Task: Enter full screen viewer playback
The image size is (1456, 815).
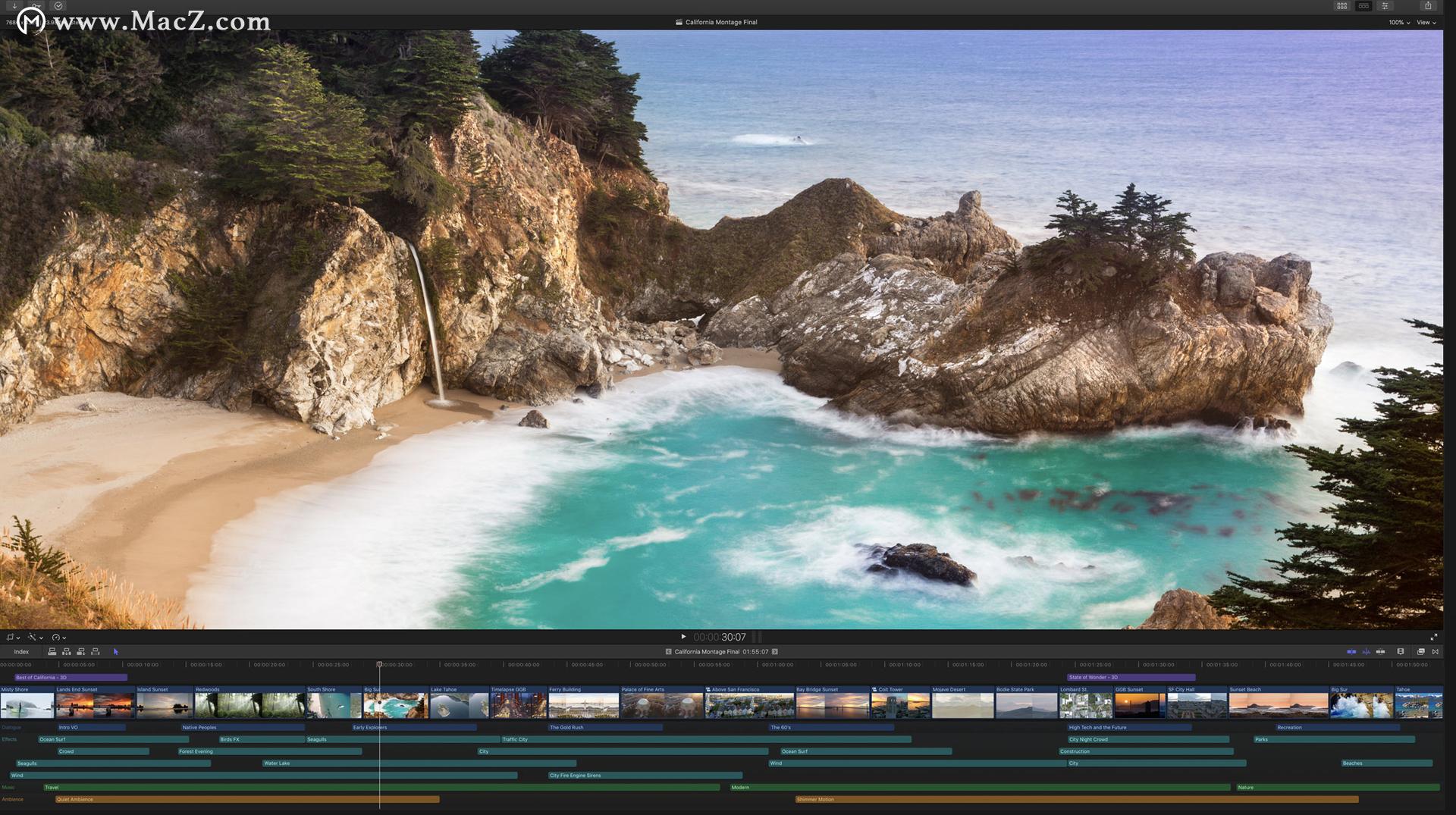Action: 1433,637
